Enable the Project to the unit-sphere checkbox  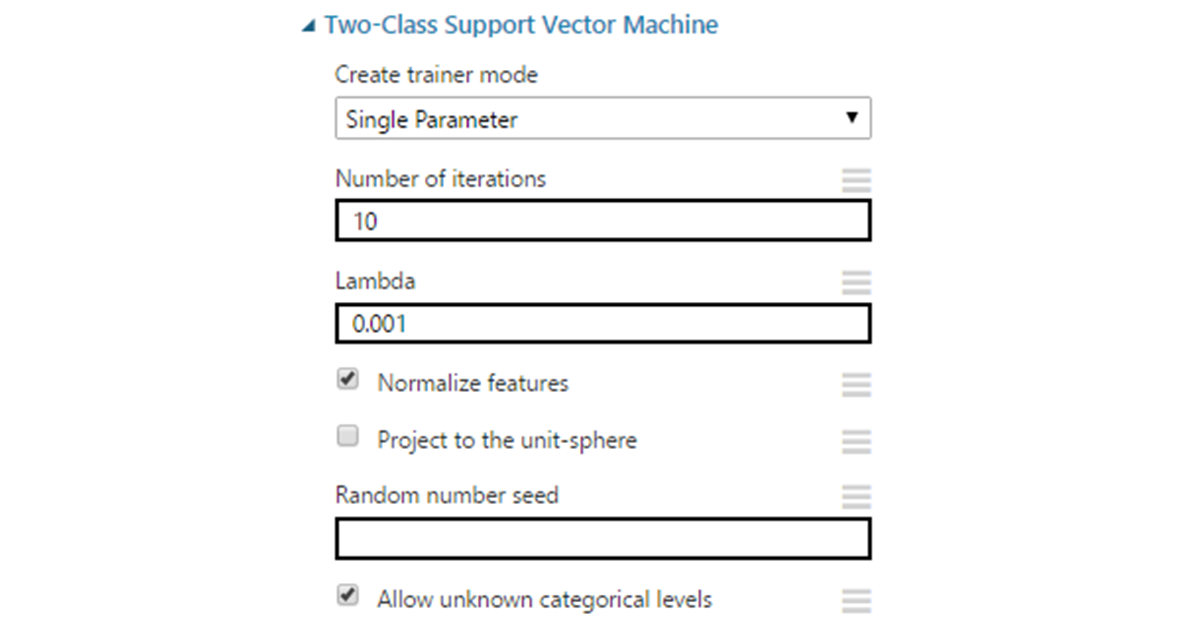(x=348, y=437)
